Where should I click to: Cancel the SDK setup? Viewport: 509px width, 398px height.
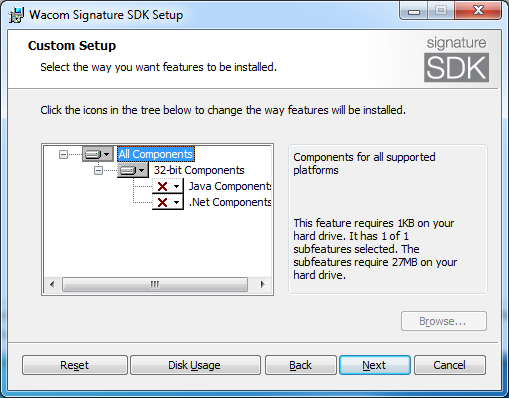click(450, 365)
